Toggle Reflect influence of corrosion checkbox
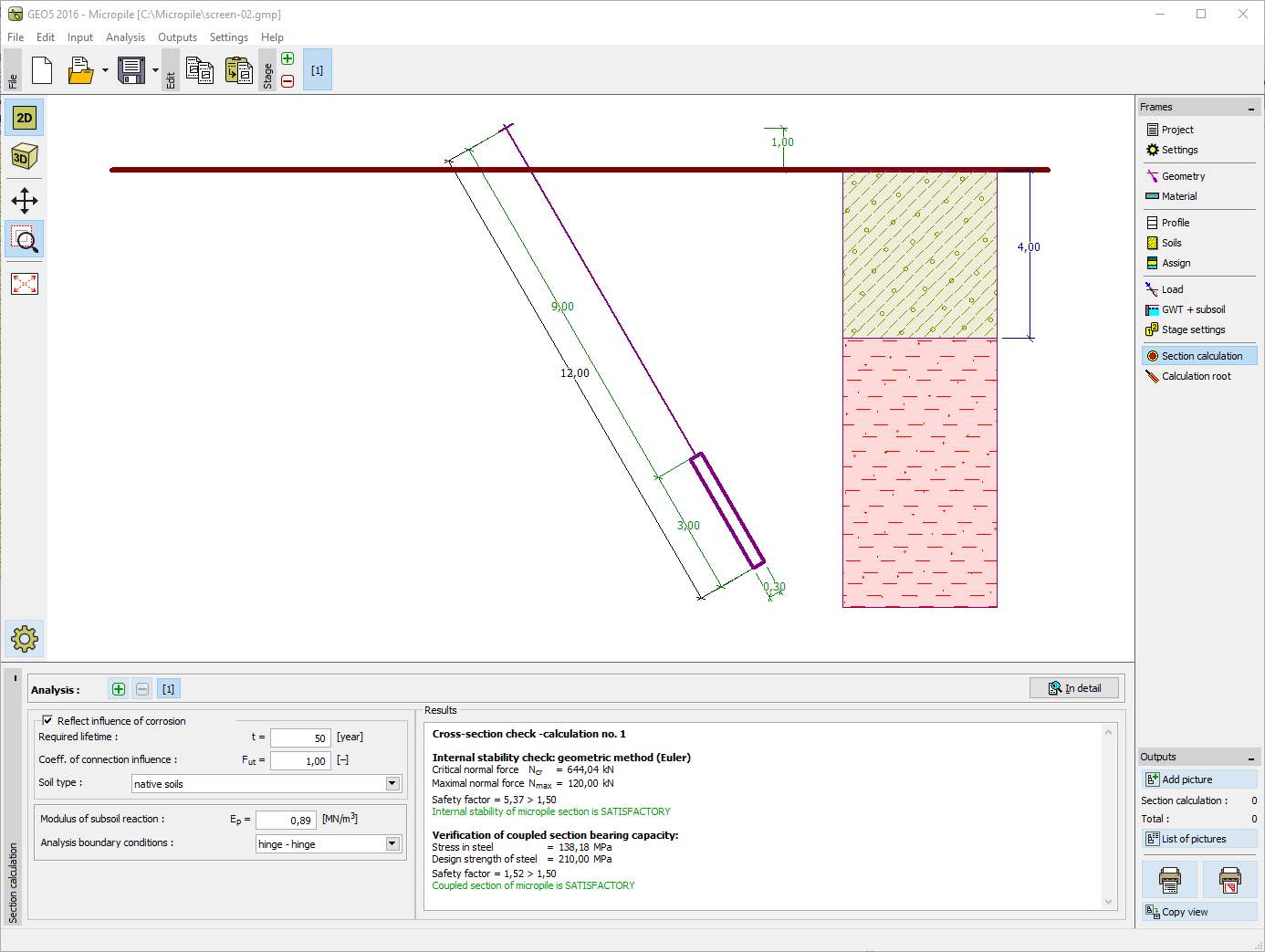Viewport: 1265px width, 952px height. click(x=47, y=720)
